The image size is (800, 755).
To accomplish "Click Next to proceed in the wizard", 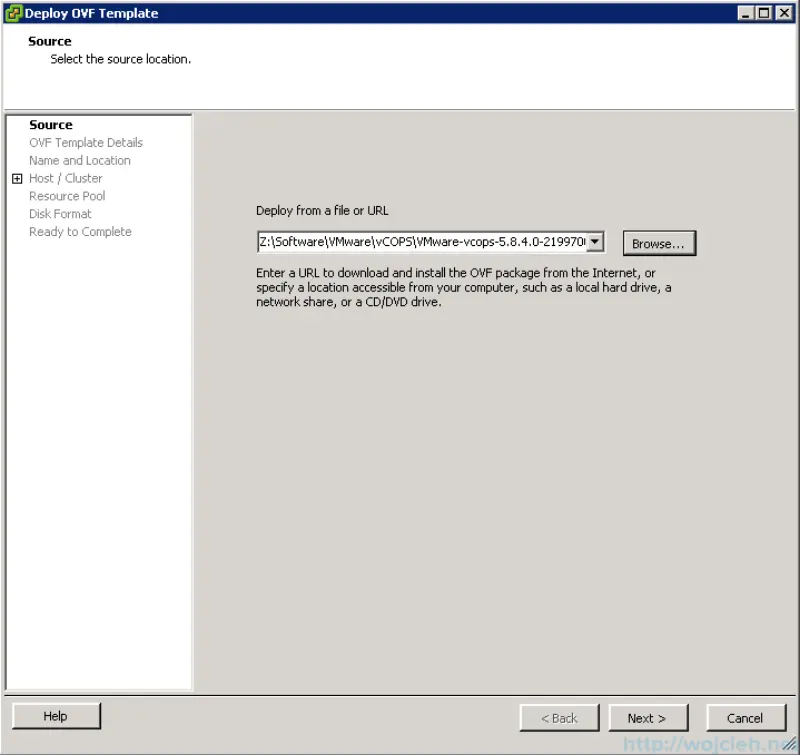I will tap(648, 717).
